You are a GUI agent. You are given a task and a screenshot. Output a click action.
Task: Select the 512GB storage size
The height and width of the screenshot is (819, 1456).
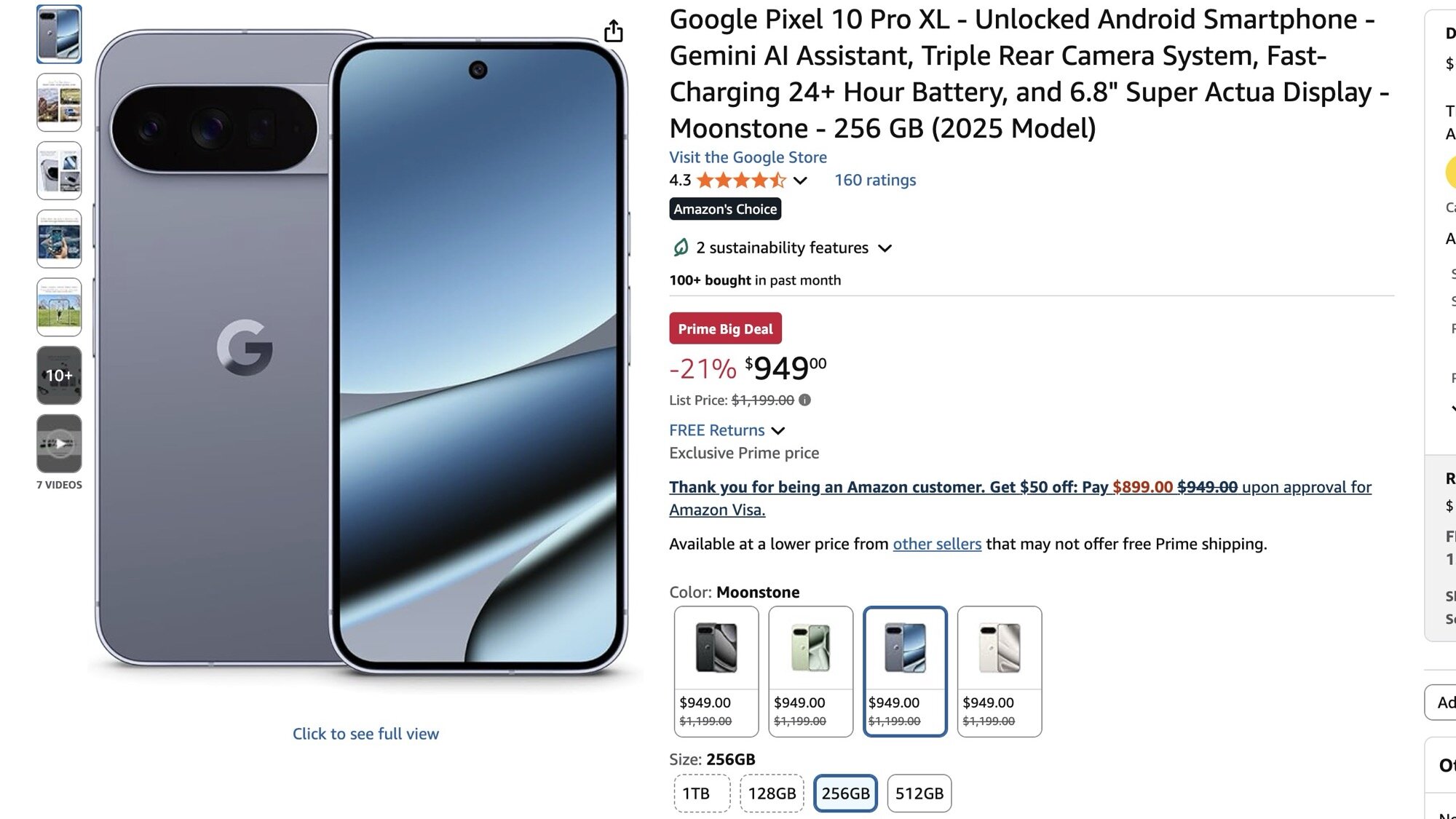(919, 793)
